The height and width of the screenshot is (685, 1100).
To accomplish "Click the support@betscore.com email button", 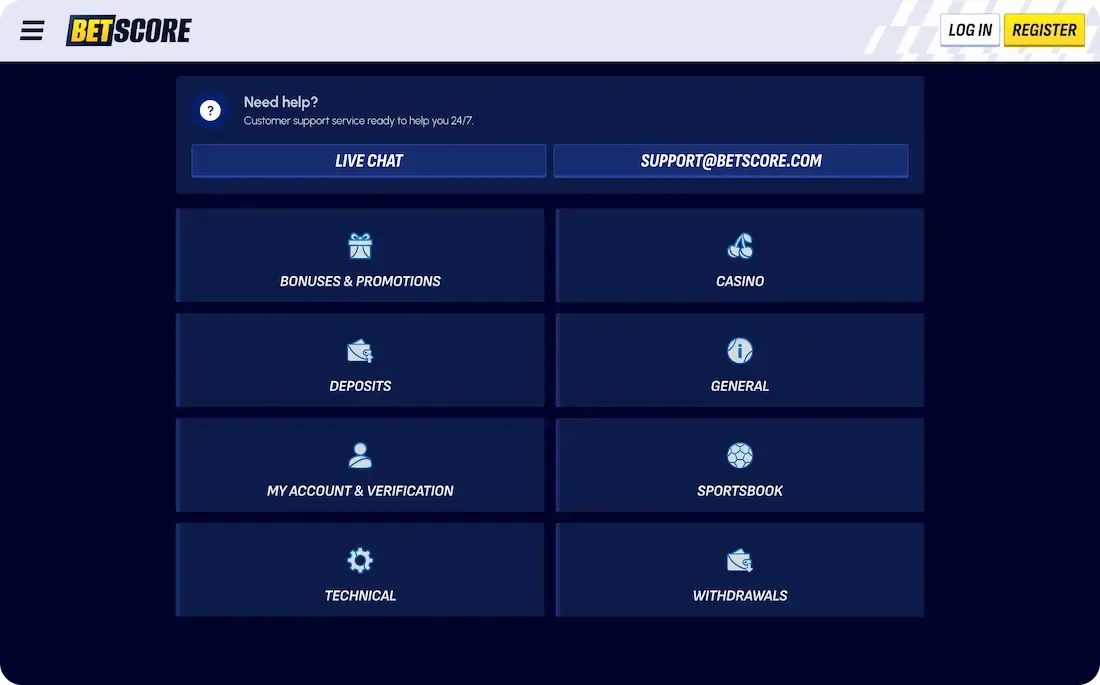I will pyautogui.click(x=731, y=161).
